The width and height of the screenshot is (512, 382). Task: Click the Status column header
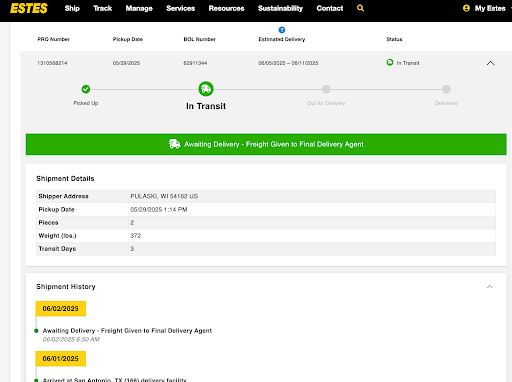(394, 39)
